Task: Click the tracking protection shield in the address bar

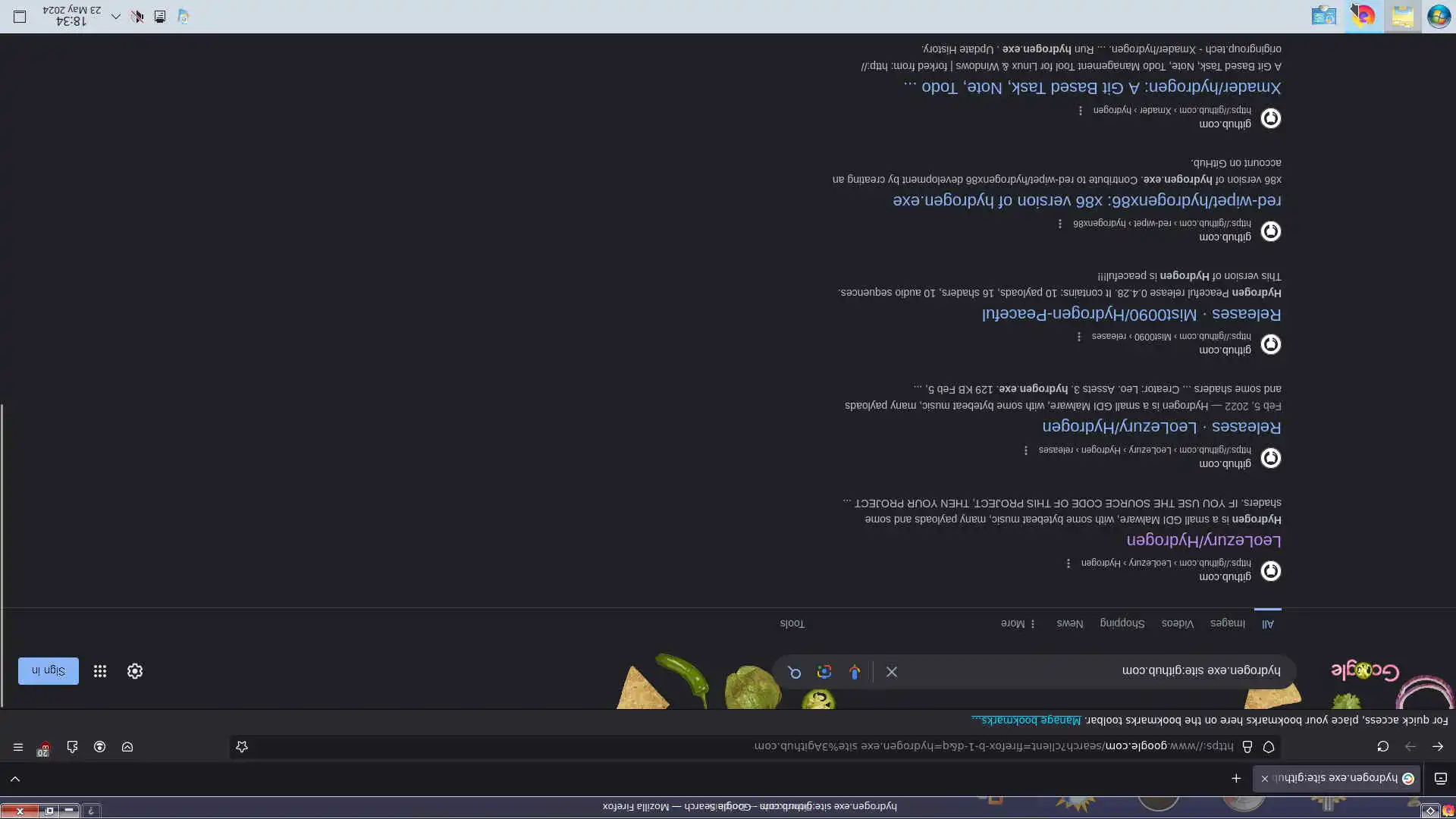Action: (x=1269, y=747)
